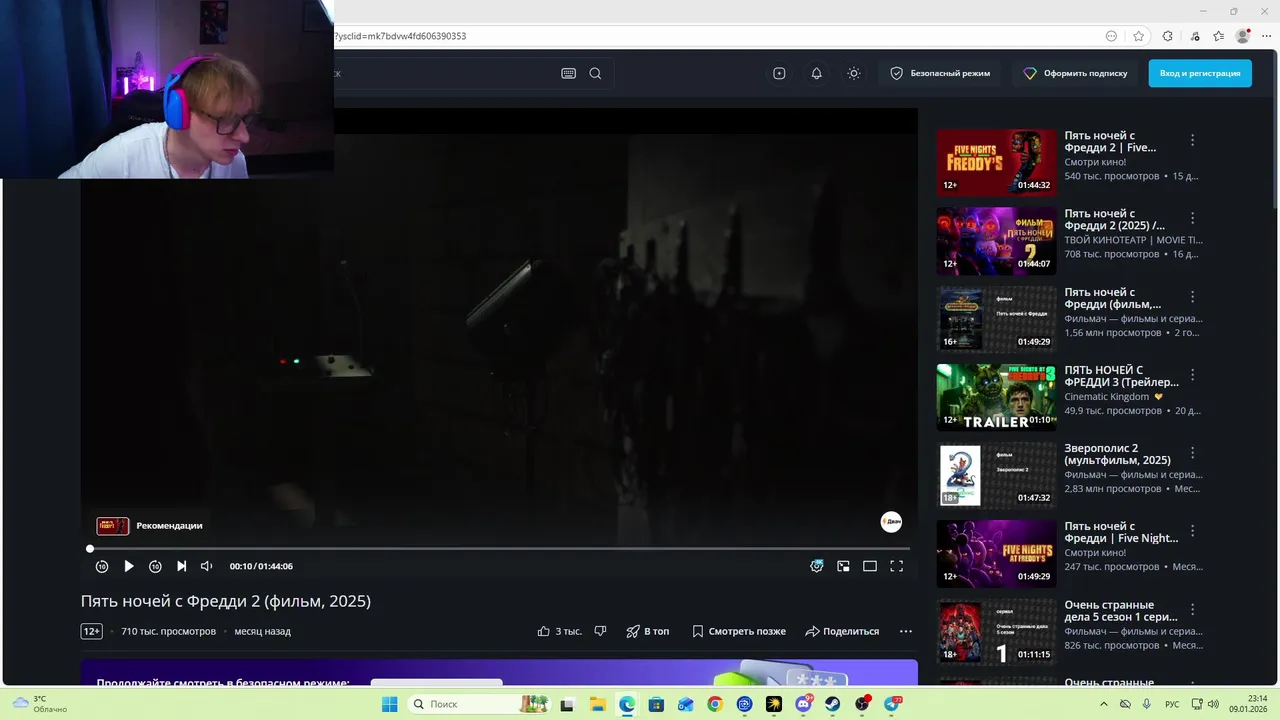Open Discord from taskbar

tap(803, 704)
